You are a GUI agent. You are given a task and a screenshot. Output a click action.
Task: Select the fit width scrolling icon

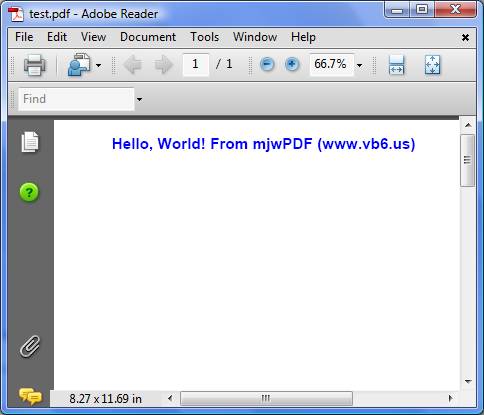tap(397, 65)
